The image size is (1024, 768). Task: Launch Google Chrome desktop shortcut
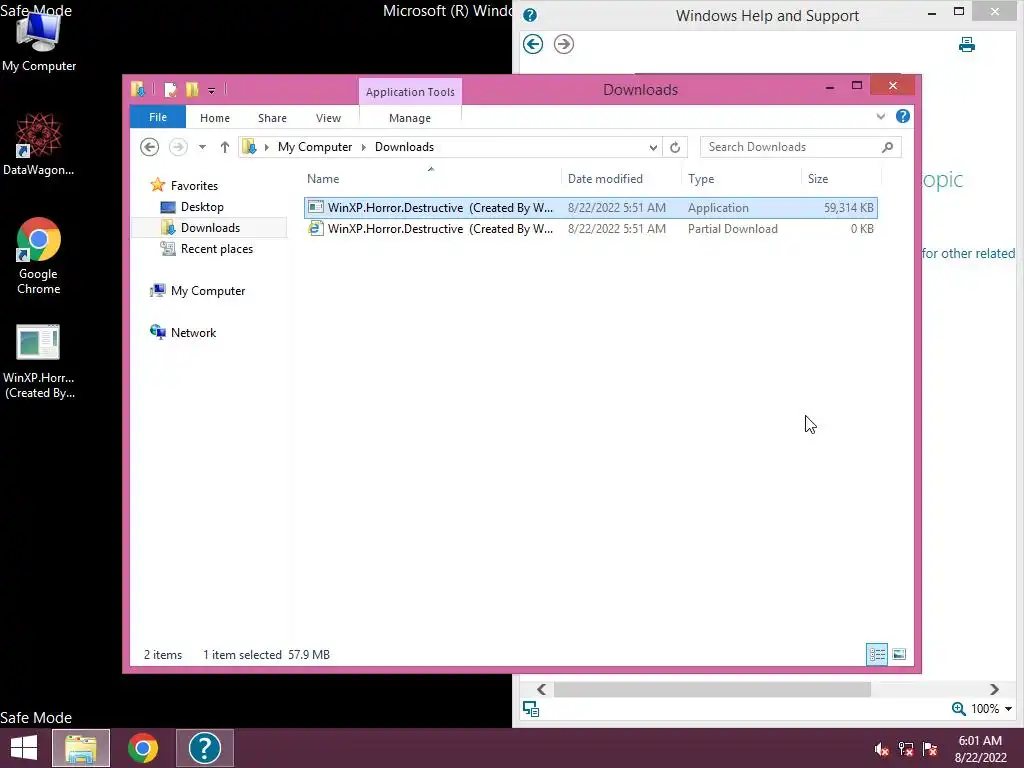pos(39,256)
